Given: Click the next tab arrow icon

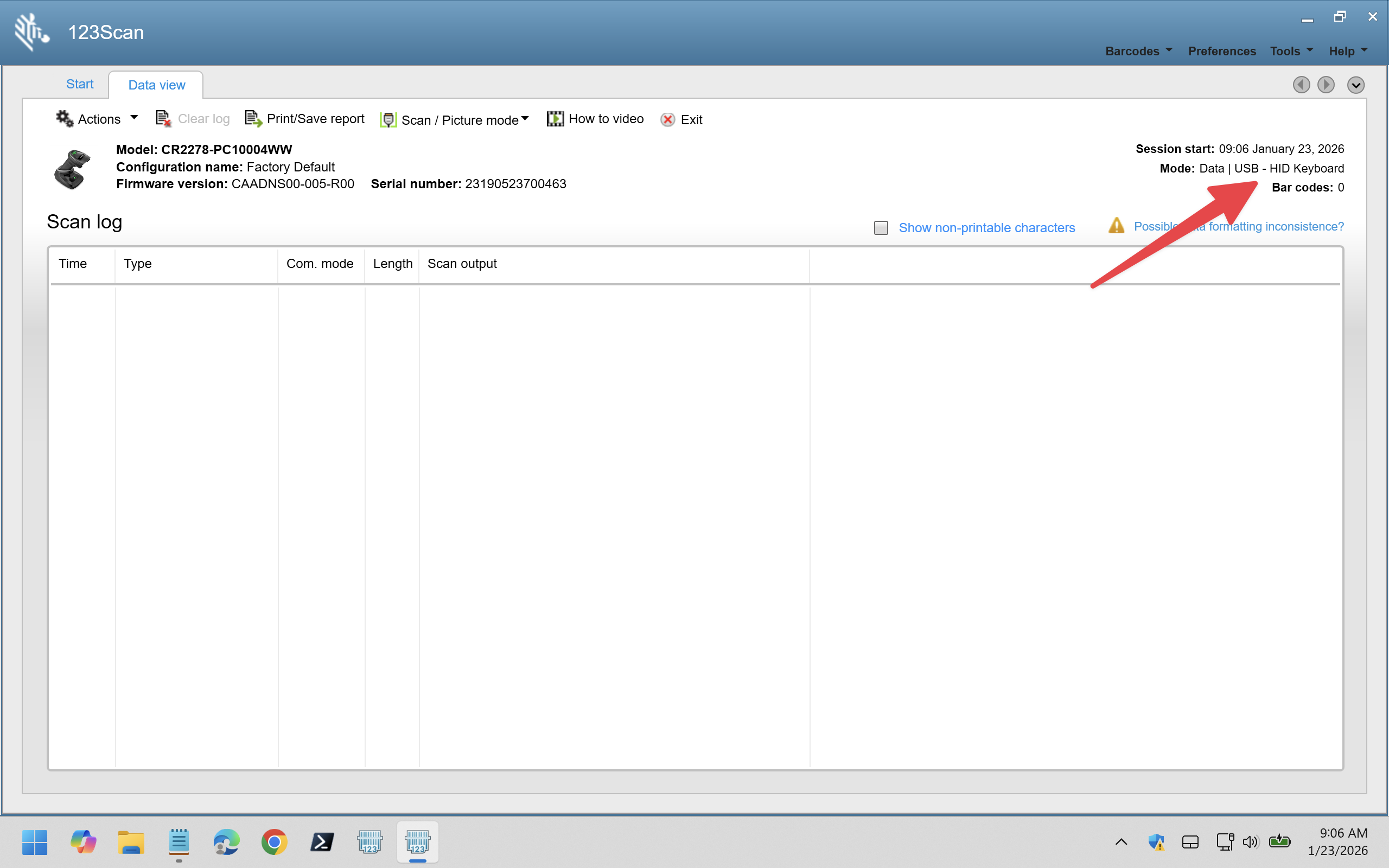Looking at the screenshot, I should [x=1326, y=85].
